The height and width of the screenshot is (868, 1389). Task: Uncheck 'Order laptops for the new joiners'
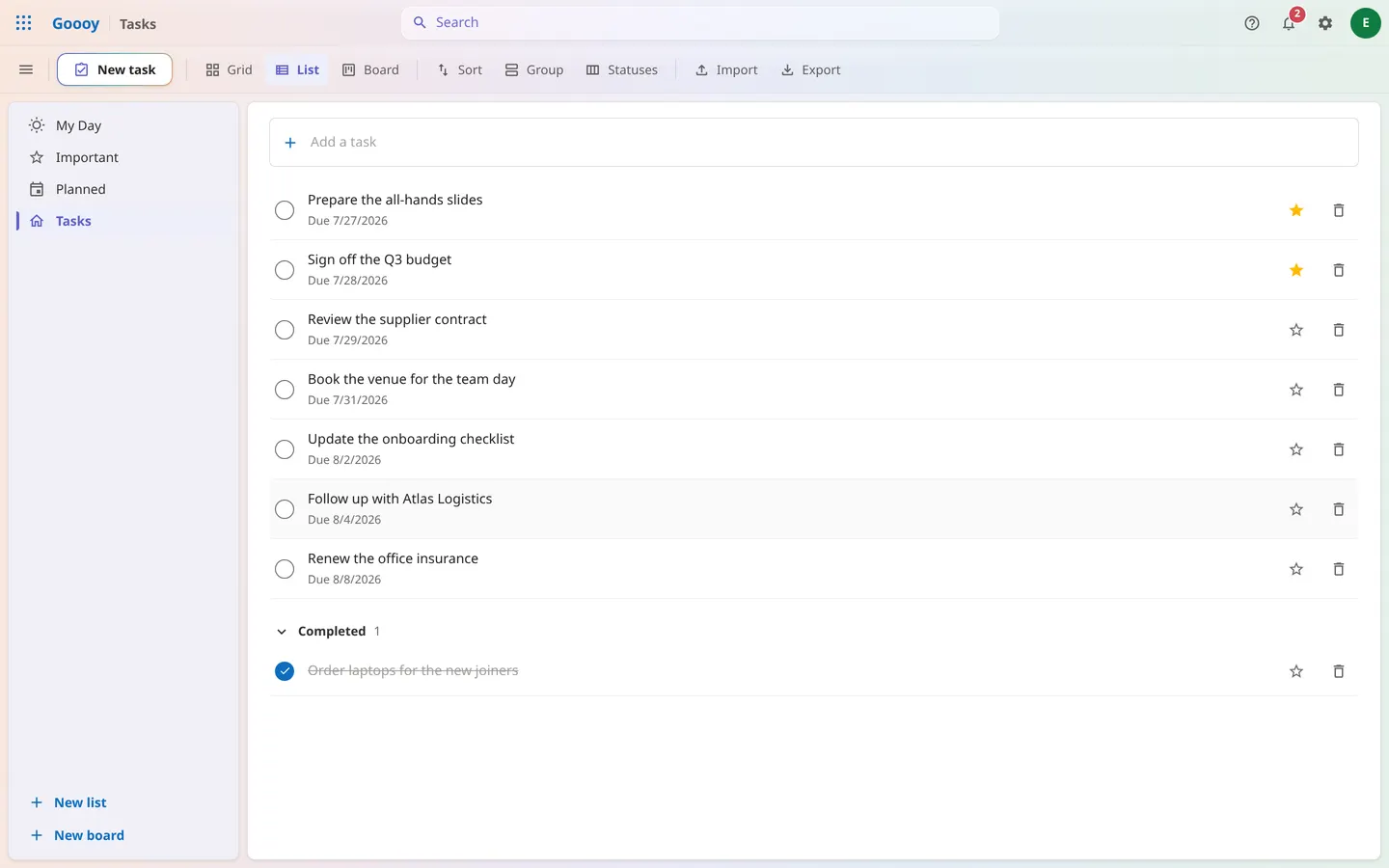point(285,671)
